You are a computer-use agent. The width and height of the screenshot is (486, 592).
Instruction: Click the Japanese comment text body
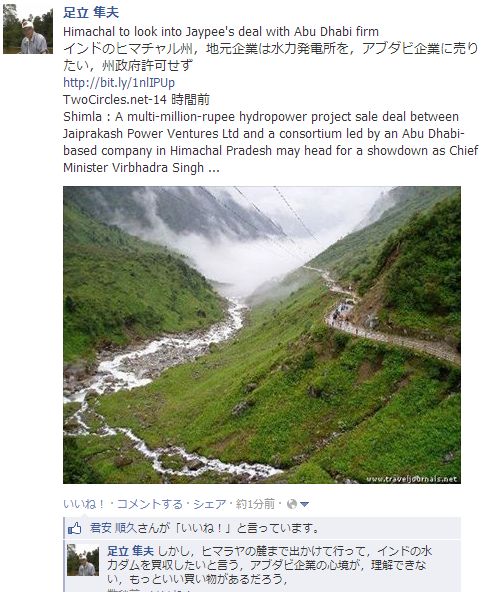pos(269,565)
